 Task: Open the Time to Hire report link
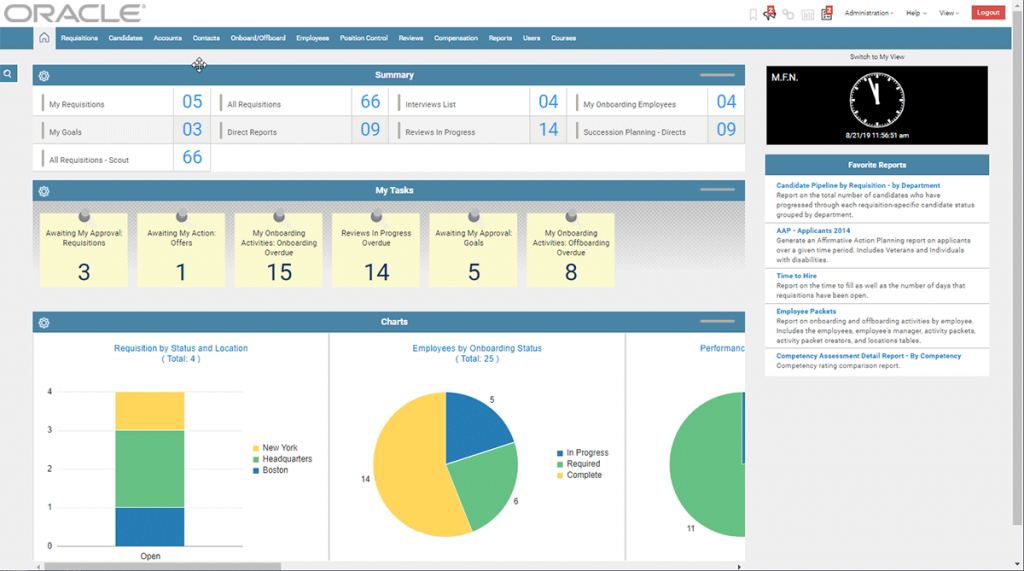(796, 276)
